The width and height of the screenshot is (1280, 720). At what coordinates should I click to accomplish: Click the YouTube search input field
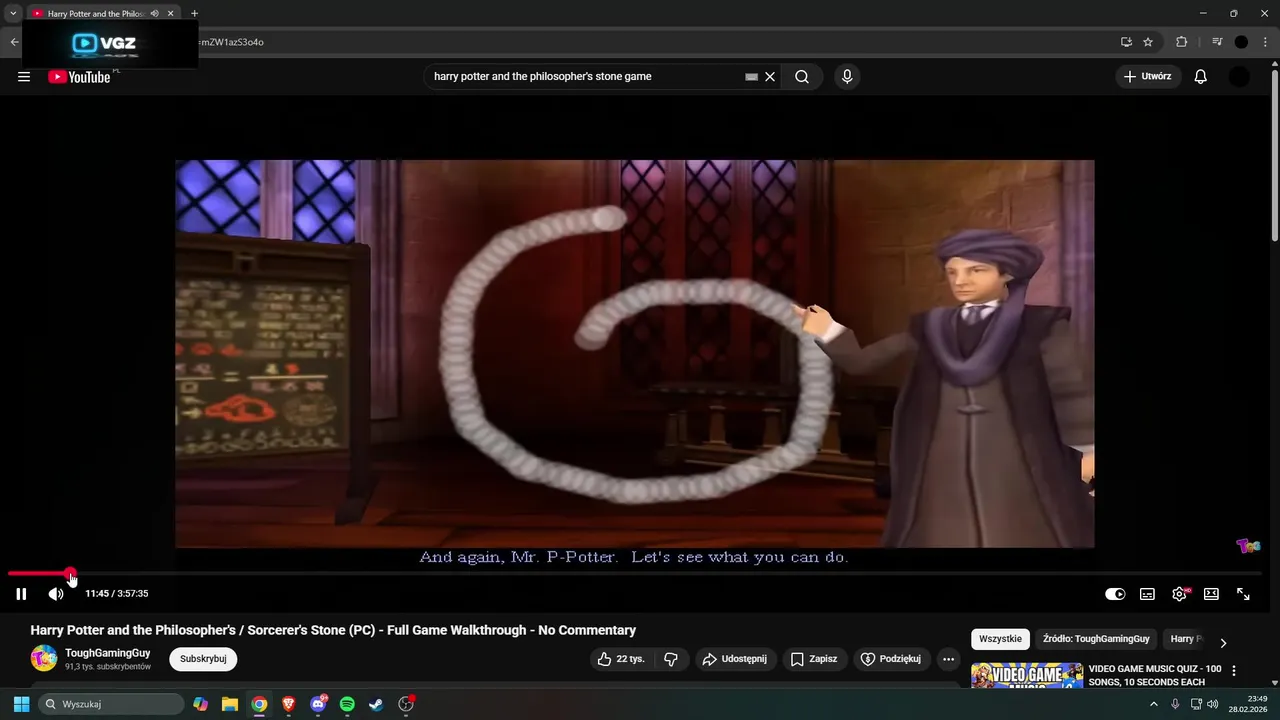585,77
